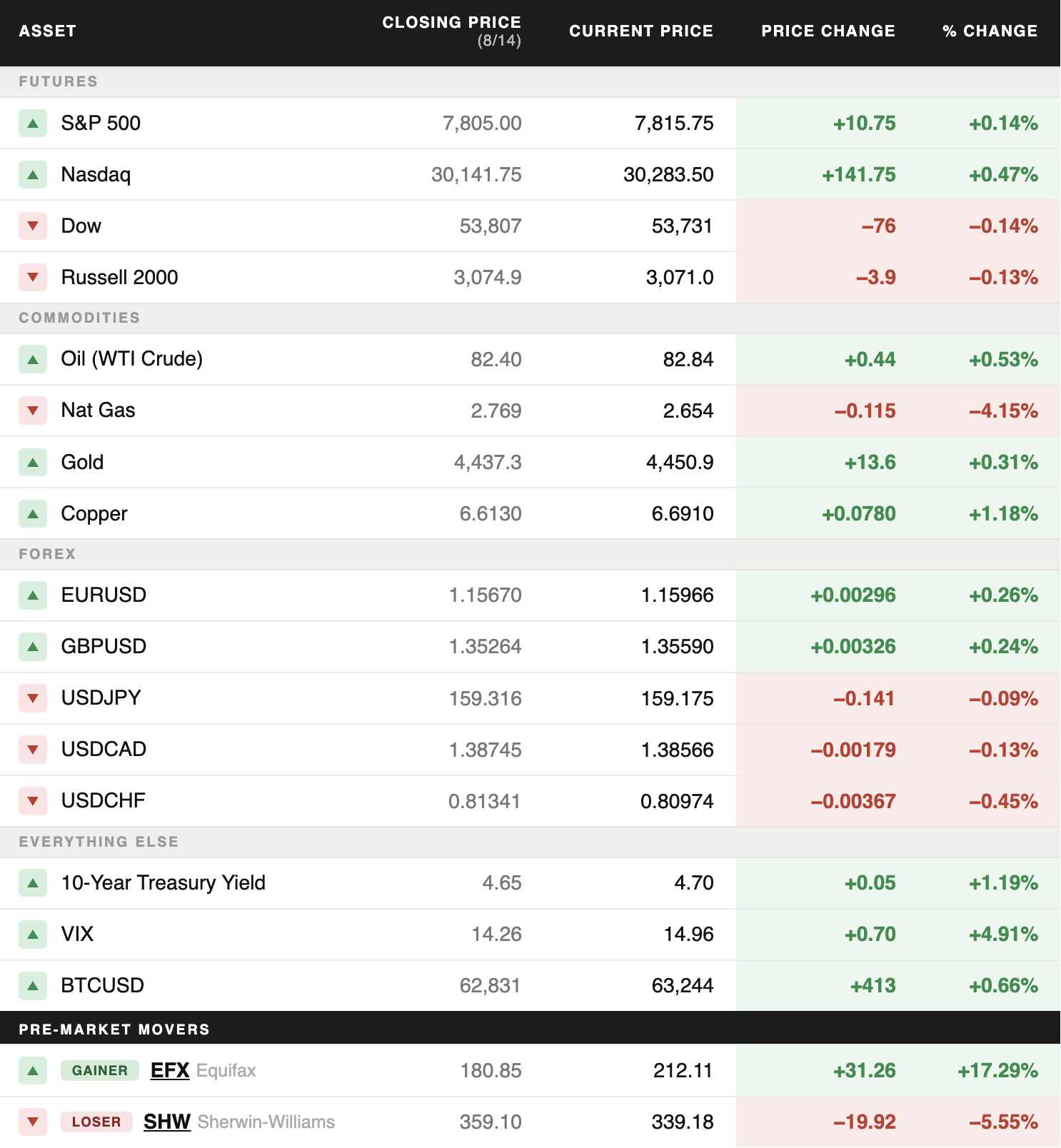Click the up arrow beside EURUSD
The width and height of the screenshot is (1061, 1148).
[x=33, y=595]
